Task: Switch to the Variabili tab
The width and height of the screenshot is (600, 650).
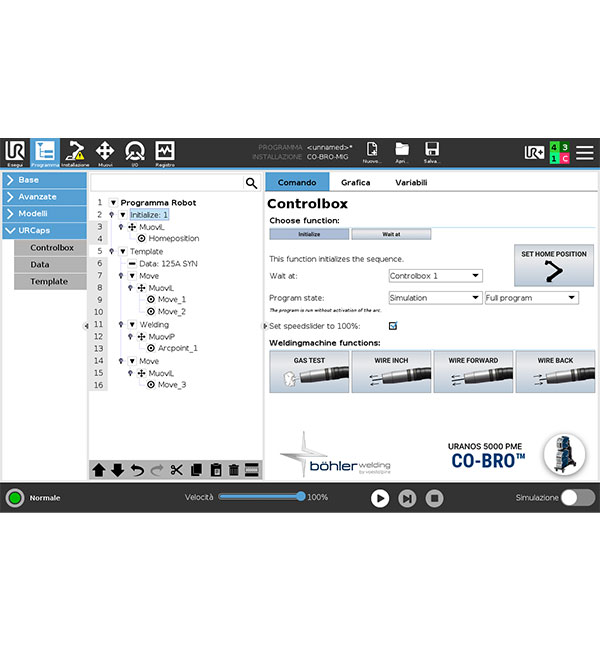Action: [411, 182]
